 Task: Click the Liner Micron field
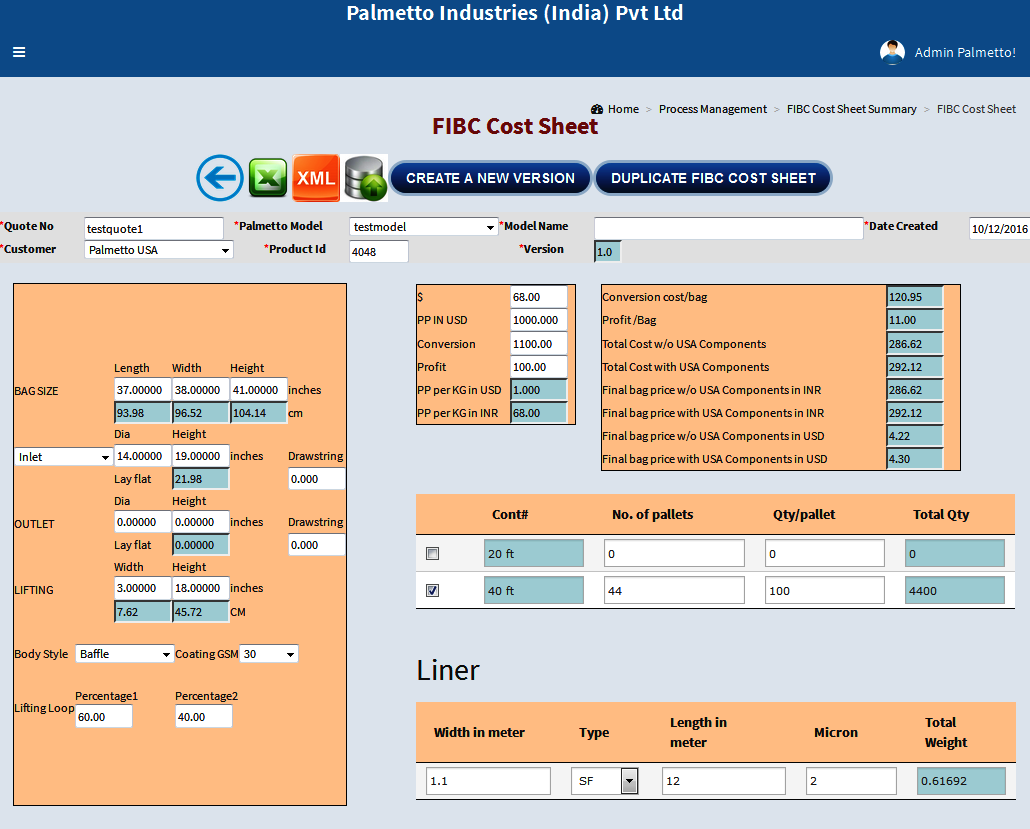pyautogui.click(x=851, y=781)
